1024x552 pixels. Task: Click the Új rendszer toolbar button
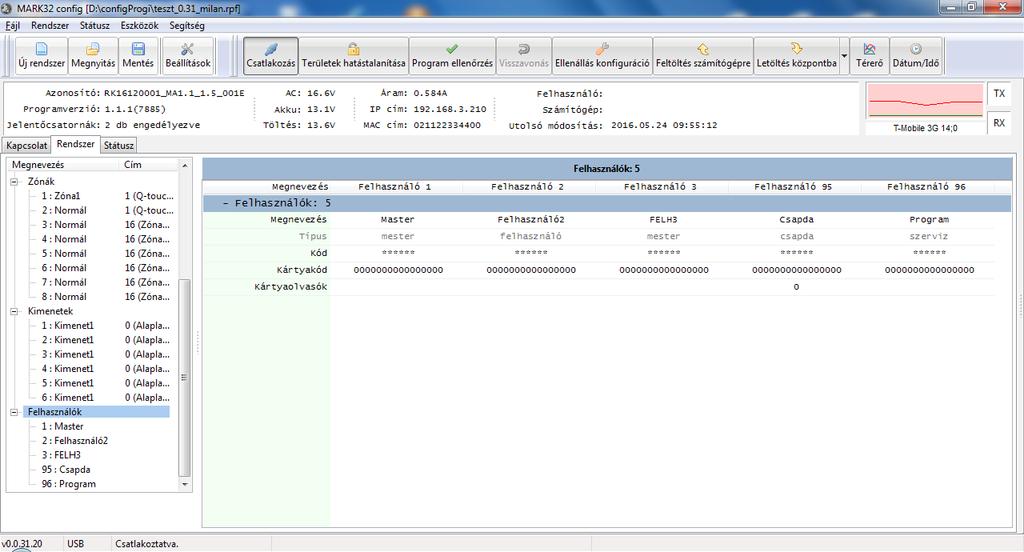click(41, 56)
